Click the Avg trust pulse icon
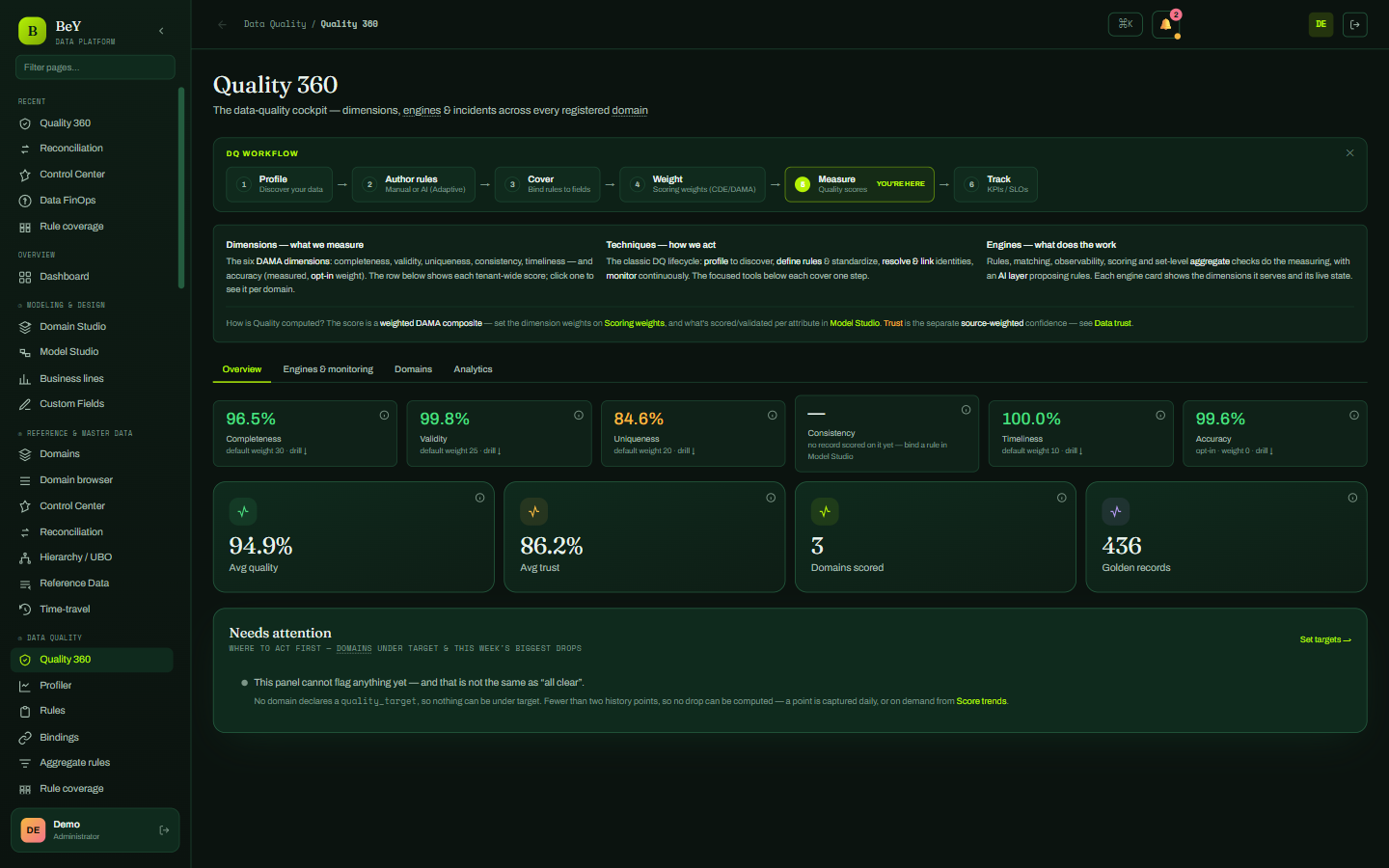This screenshot has height=868, width=1389. click(x=534, y=511)
